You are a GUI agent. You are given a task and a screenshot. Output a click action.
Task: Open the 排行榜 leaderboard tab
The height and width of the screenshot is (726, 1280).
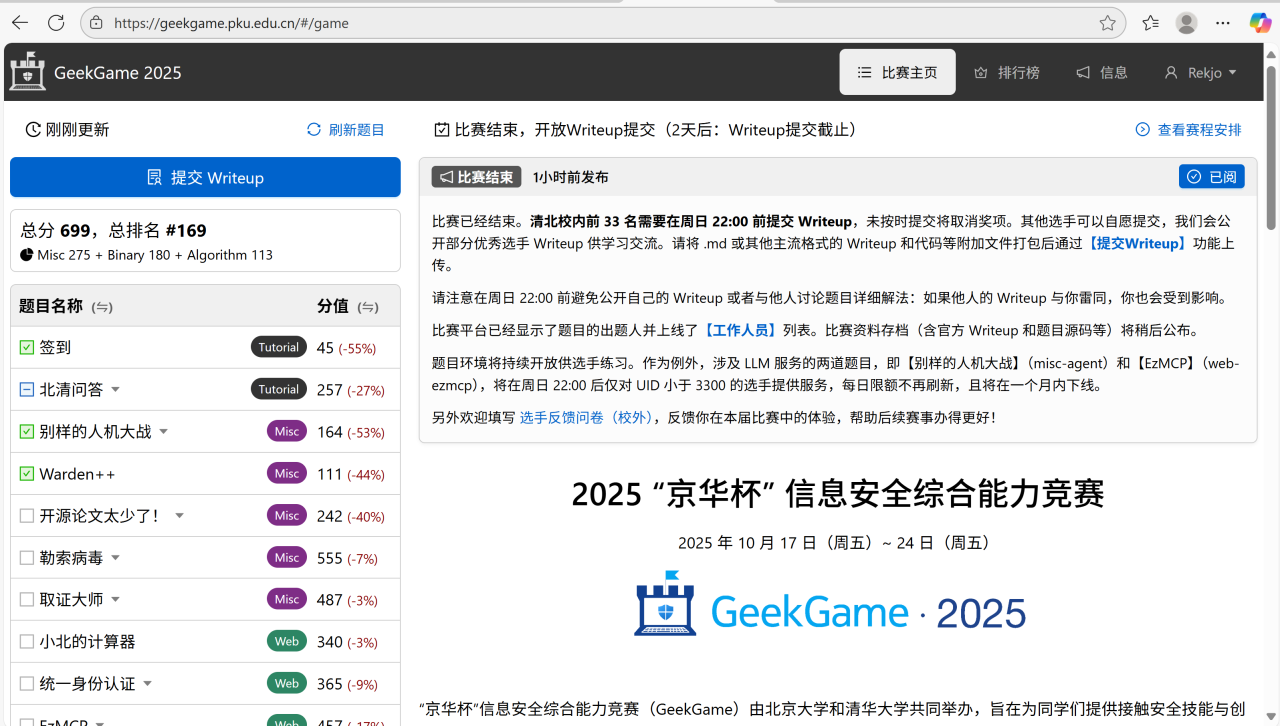tap(1006, 72)
